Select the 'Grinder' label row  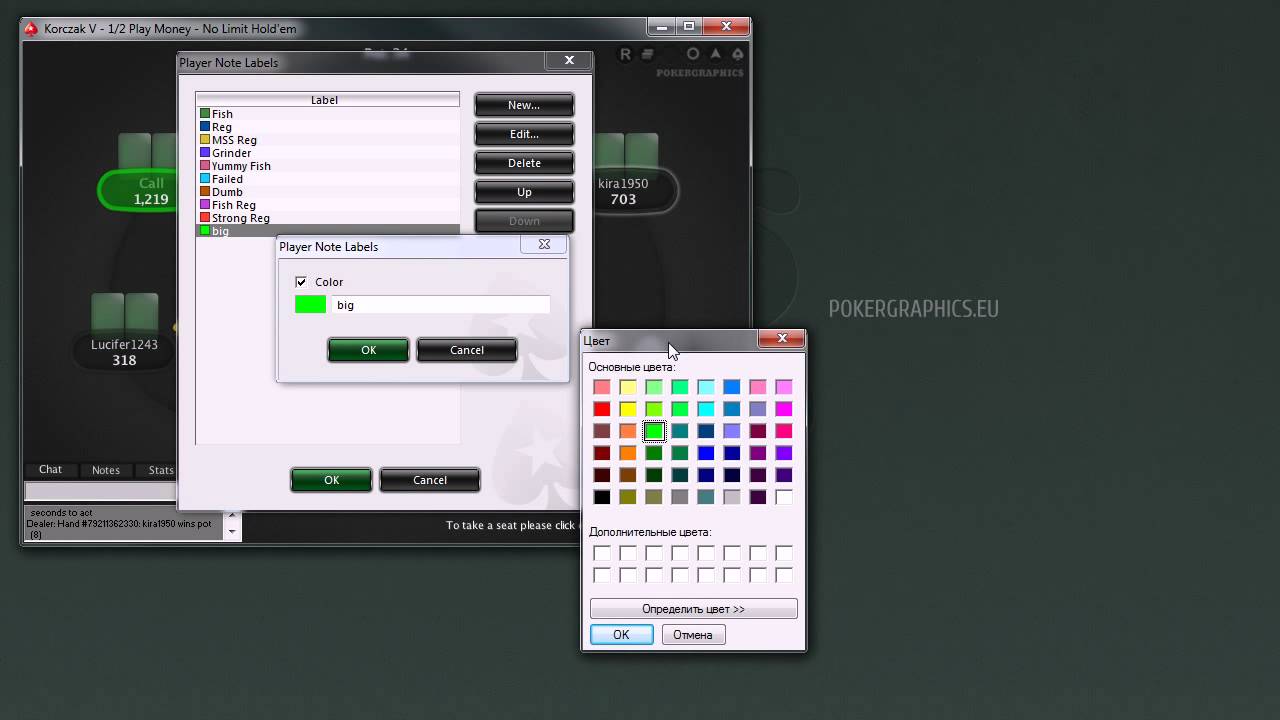pyautogui.click(x=327, y=153)
